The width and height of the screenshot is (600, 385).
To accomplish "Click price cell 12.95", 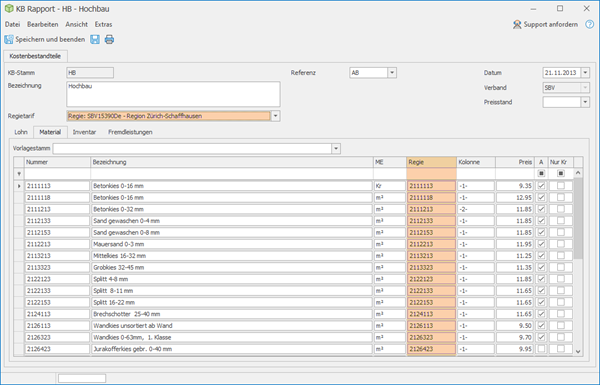I will 515,197.
